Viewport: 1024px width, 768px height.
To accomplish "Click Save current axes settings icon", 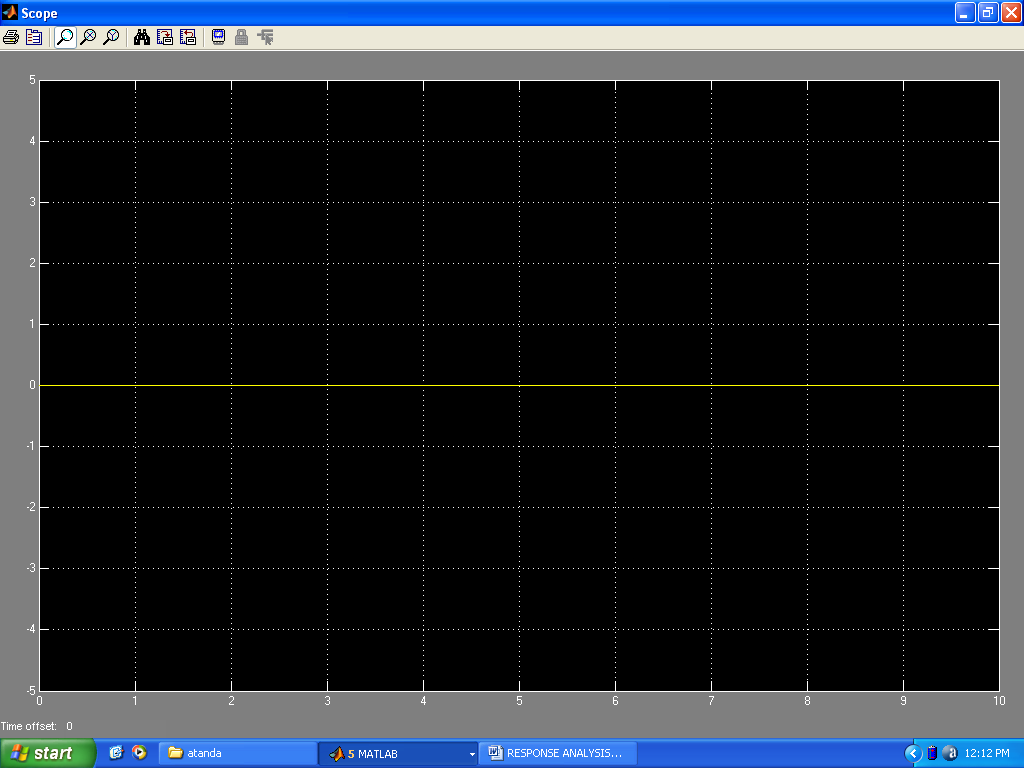I will 165,37.
